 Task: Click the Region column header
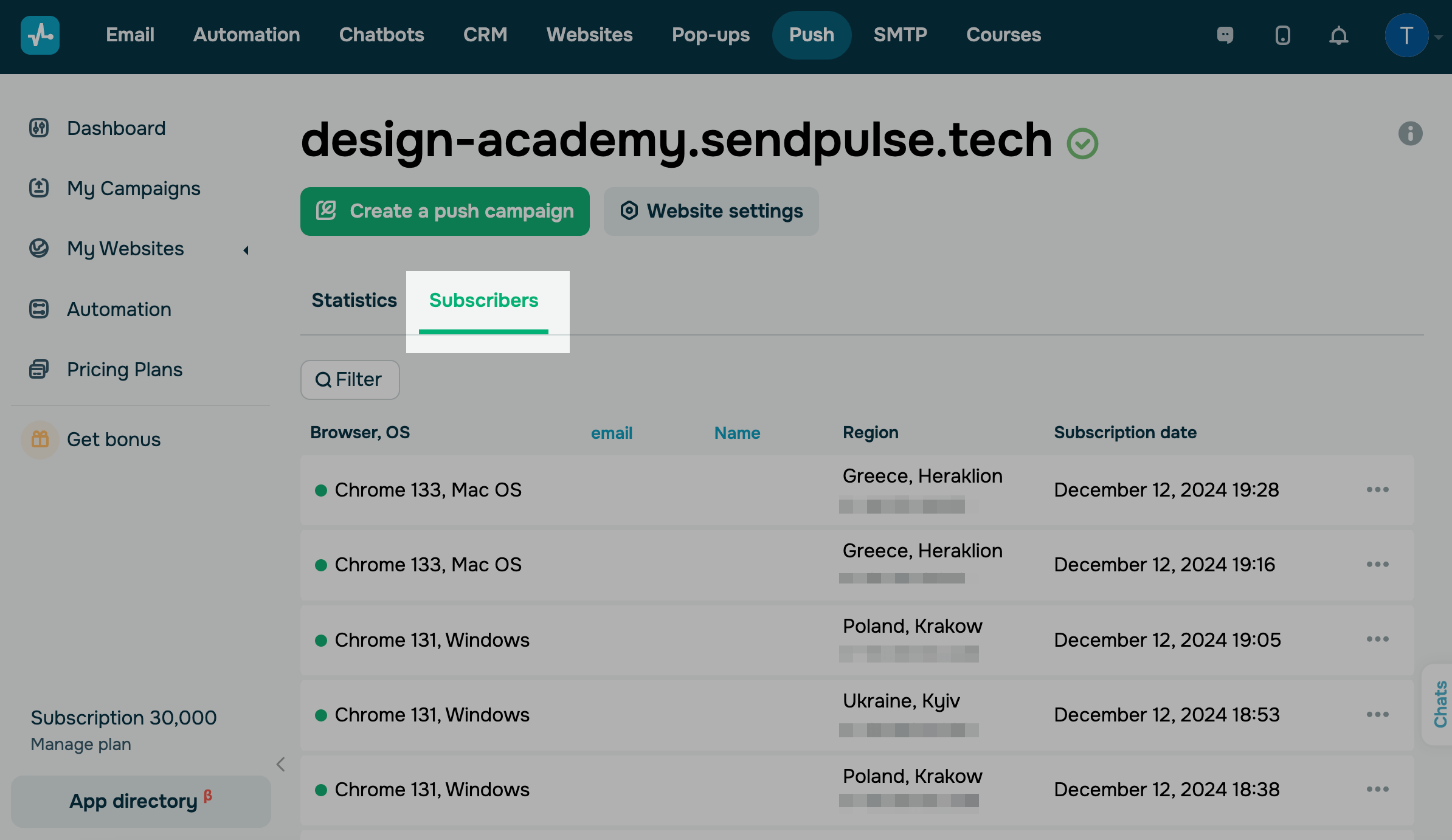[x=870, y=432]
